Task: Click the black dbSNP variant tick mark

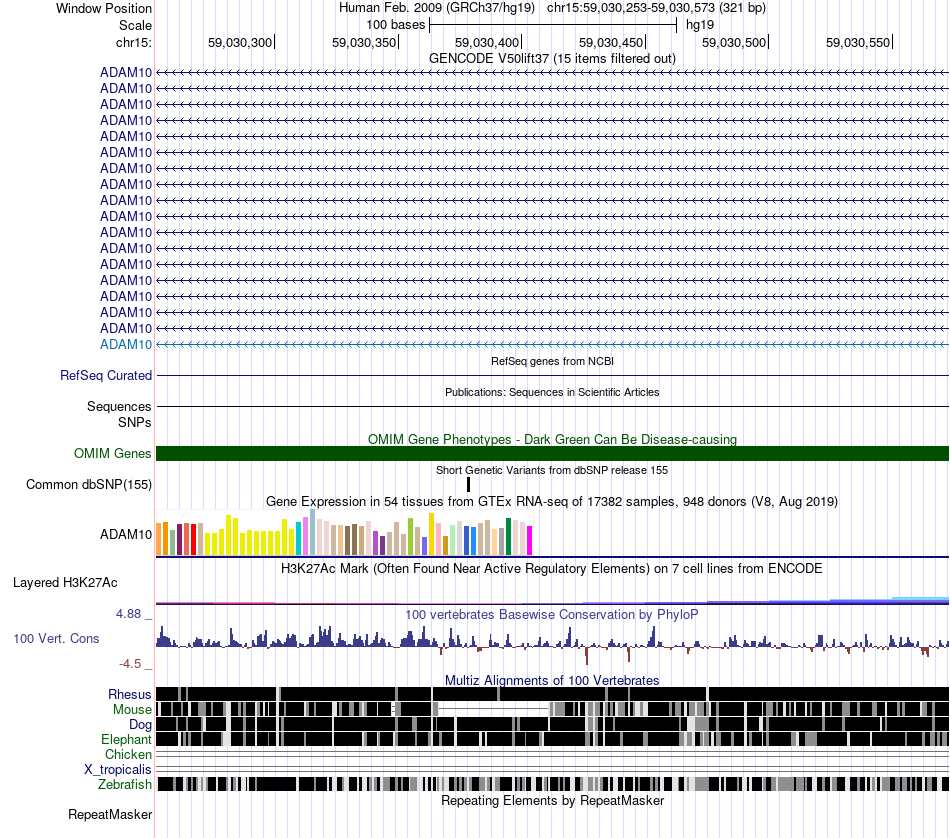Action: pyautogui.click(x=468, y=484)
